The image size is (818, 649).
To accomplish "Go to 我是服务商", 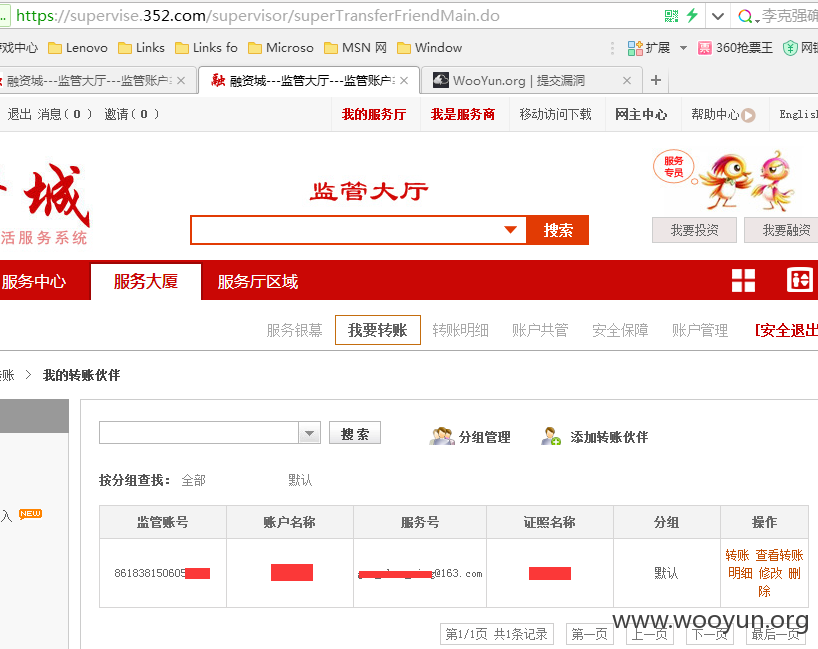I will click(463, 114).
